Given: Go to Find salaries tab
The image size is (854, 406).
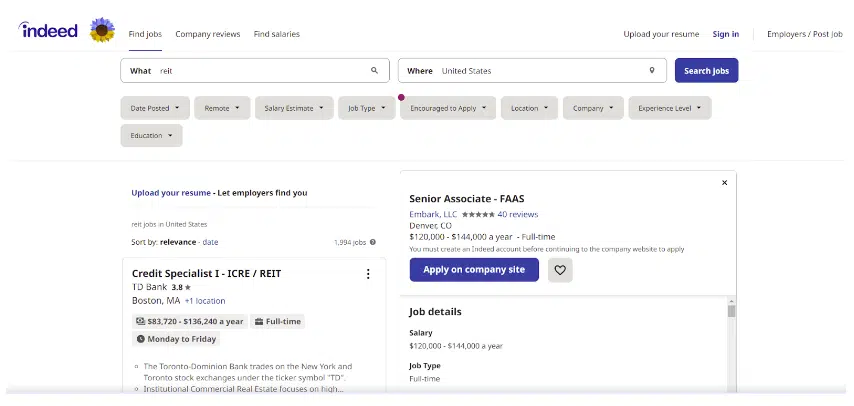Looking at the screenshot, I should coord(276,34).
